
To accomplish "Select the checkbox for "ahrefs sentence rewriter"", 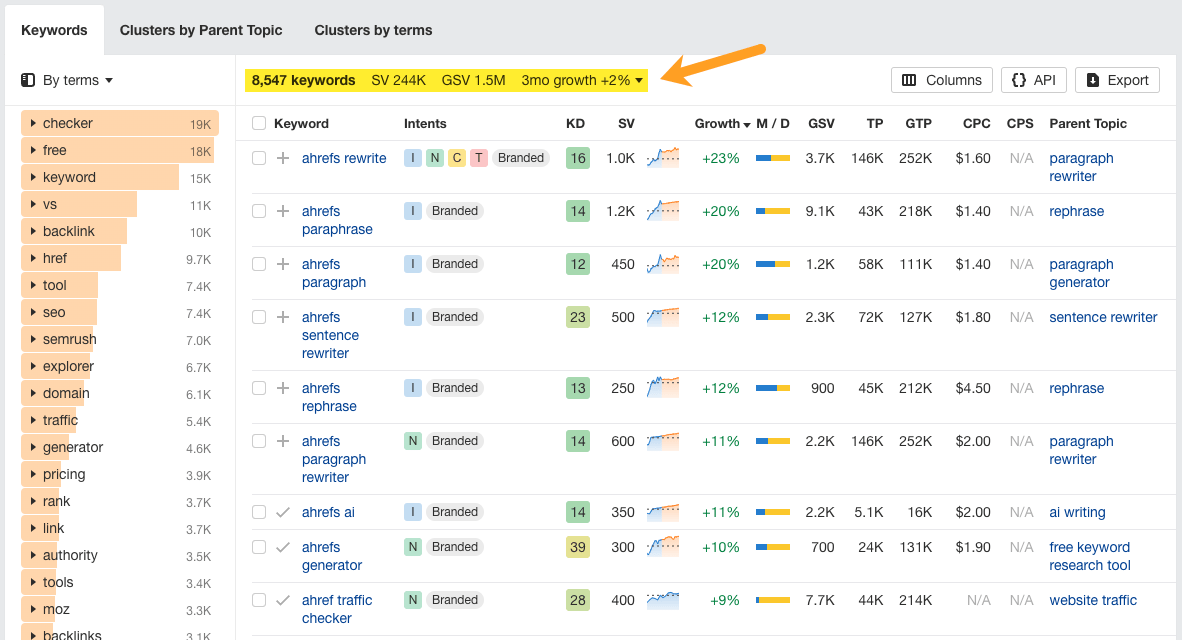I will click(x=258, y=317).
